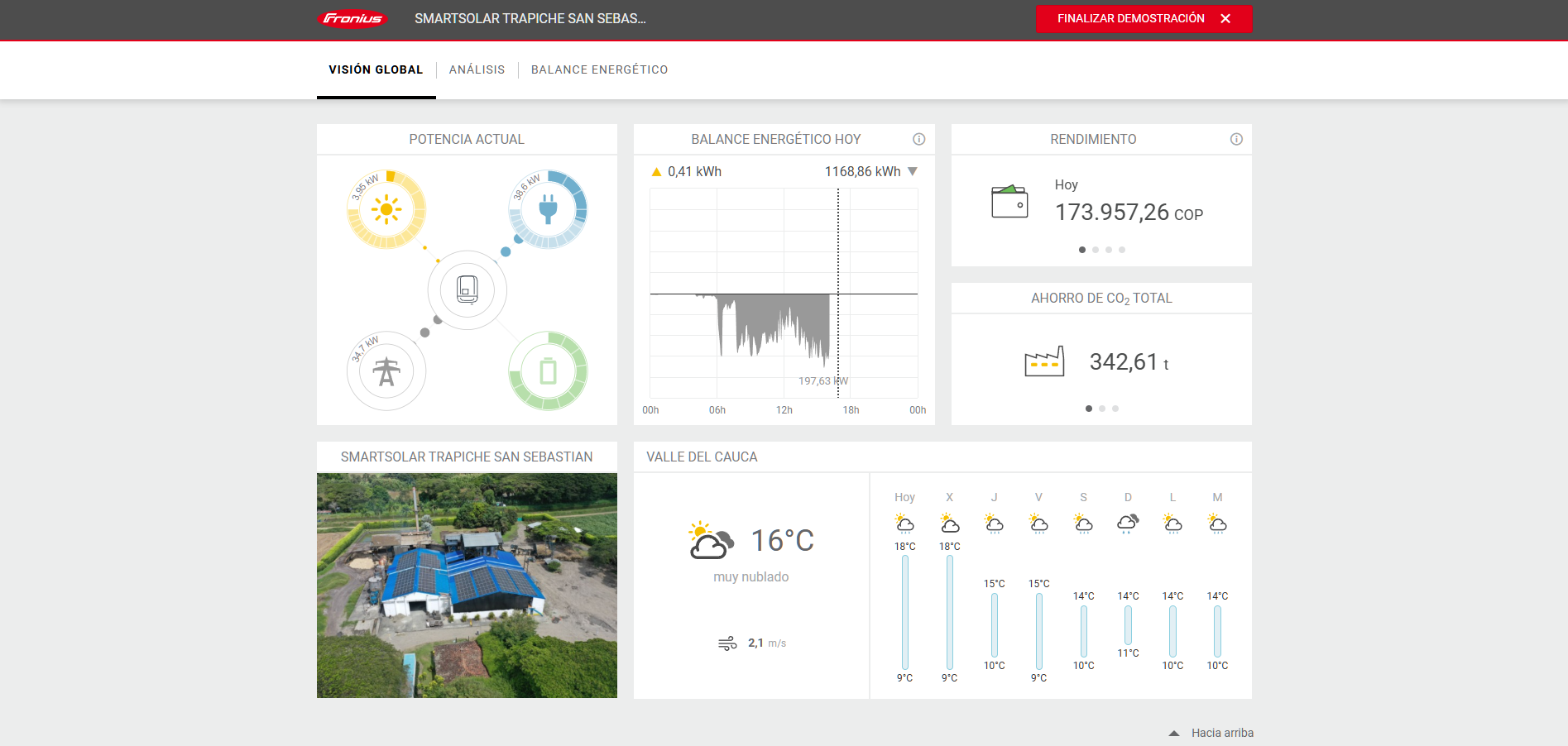Click the CO2 factory icon
This screenshot has height=746, width=1568.
1044,361
